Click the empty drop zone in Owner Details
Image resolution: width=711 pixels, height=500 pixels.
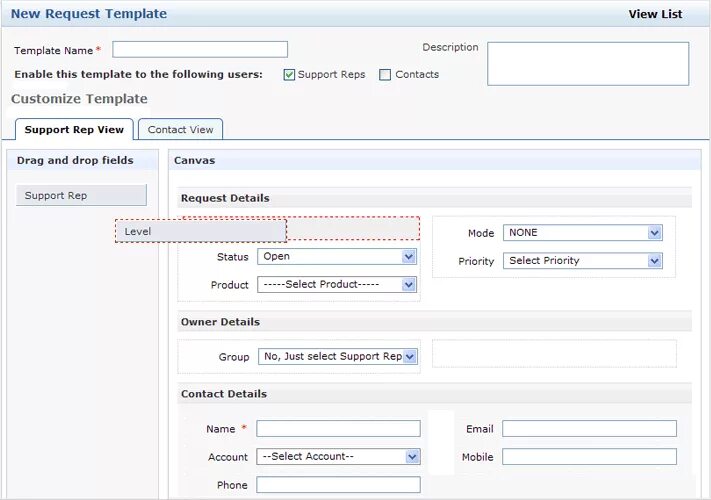554,354
